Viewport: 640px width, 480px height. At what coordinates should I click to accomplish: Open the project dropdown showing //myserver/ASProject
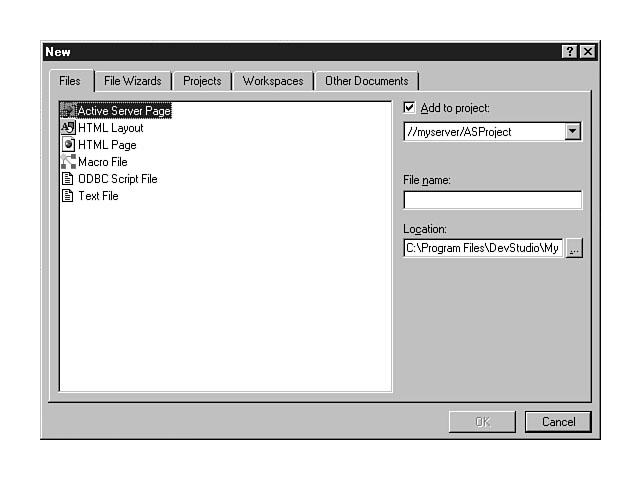click(572, 131)
